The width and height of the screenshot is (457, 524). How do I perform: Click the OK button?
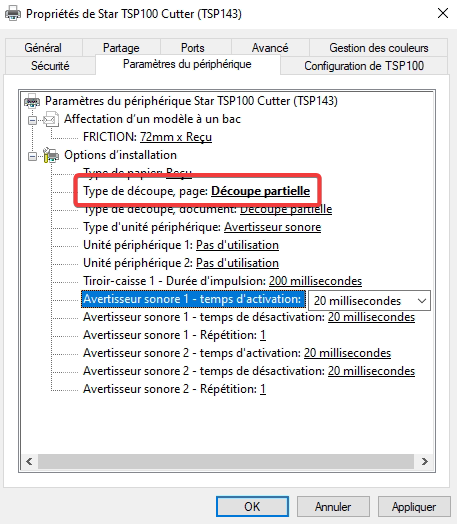pyautogui.click(x=252, y=506)
